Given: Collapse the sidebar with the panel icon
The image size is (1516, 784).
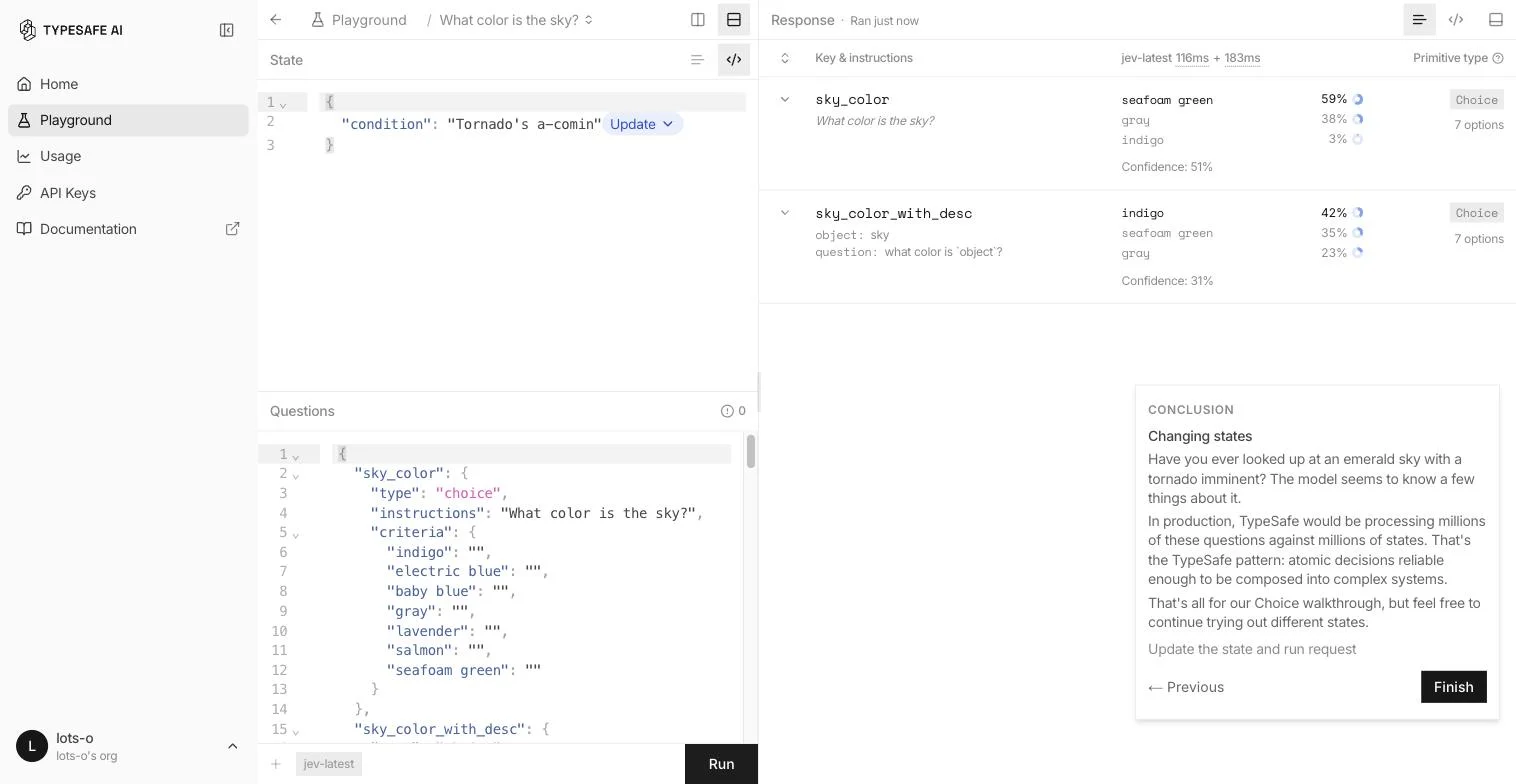Looking at the screenshot, I should [x=227, y=30].
